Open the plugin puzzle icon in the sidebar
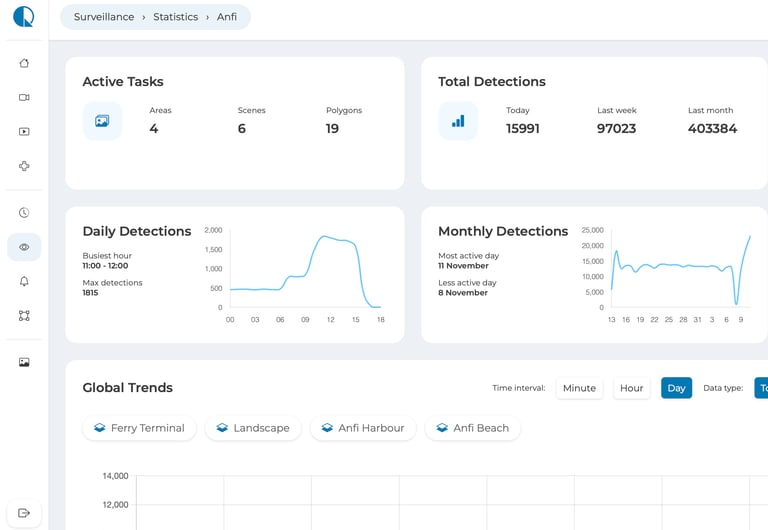Screen dimensions: 768x530 pos(24,166)
